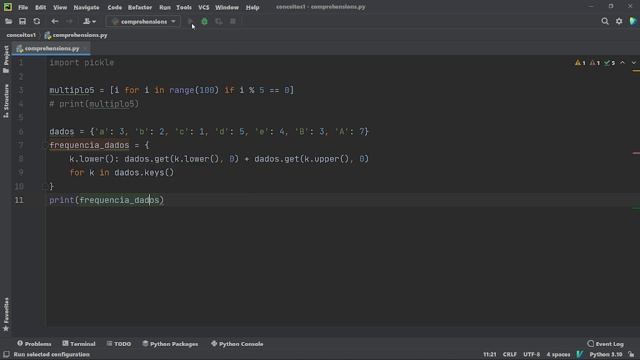The image size is (640, 360).
Task: Click 'import pickle' on line 1
Action: 82,62
